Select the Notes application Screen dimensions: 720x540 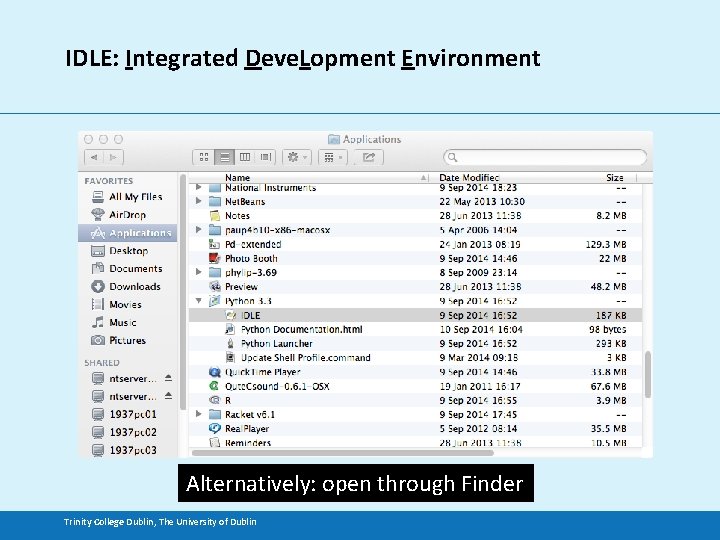(415, 216)
